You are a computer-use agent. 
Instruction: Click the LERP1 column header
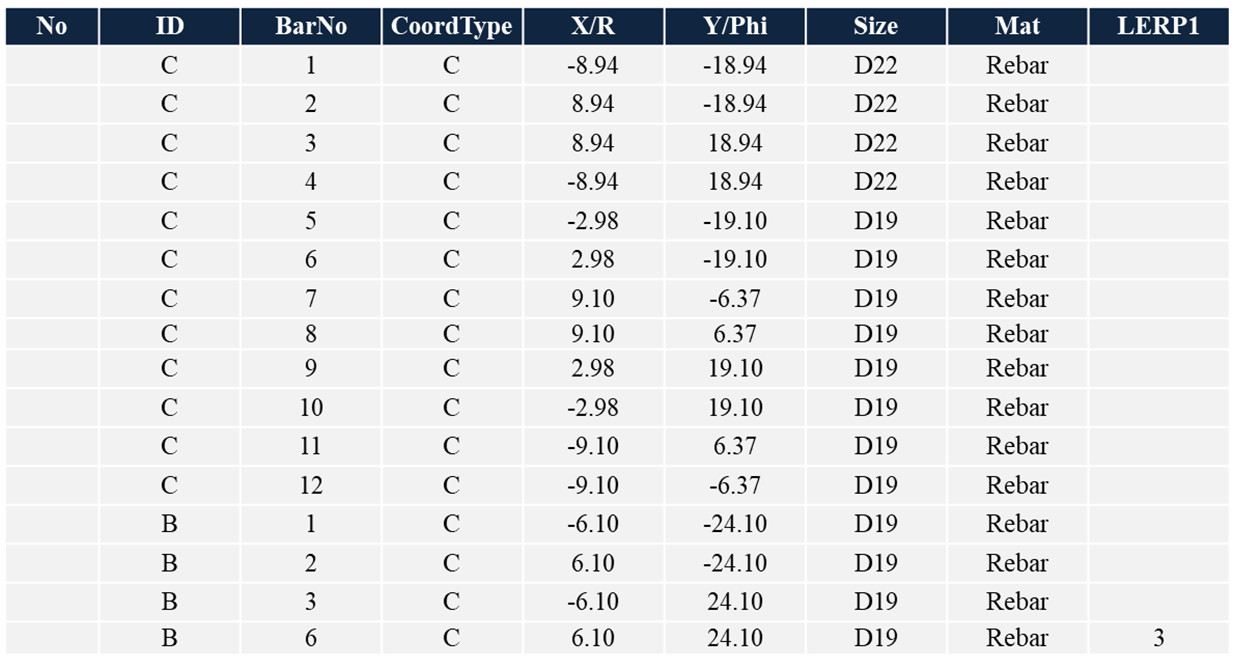tap(1158, 27)
